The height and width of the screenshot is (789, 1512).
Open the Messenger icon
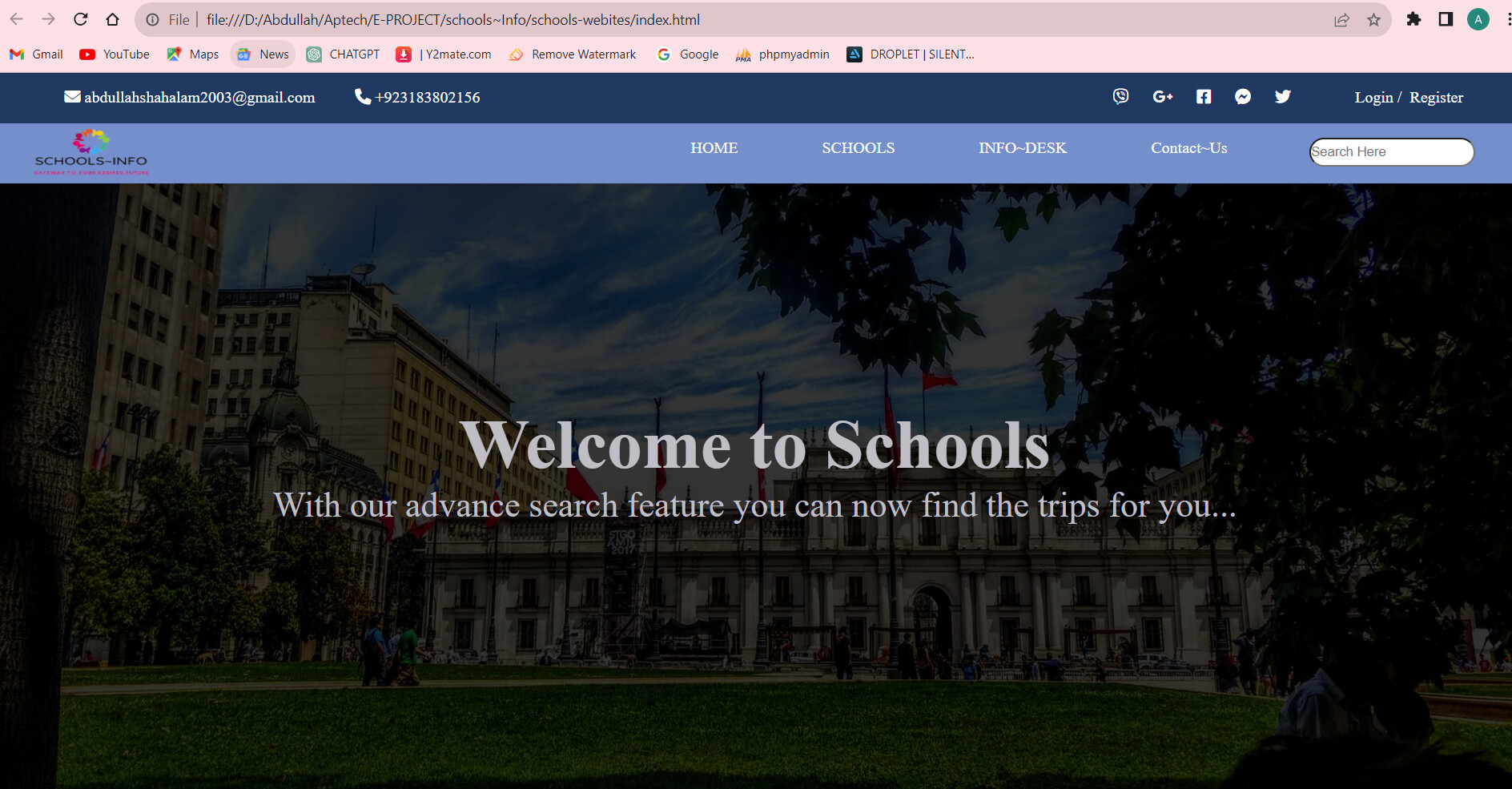pyautogui.click(x=1242, y=97)
